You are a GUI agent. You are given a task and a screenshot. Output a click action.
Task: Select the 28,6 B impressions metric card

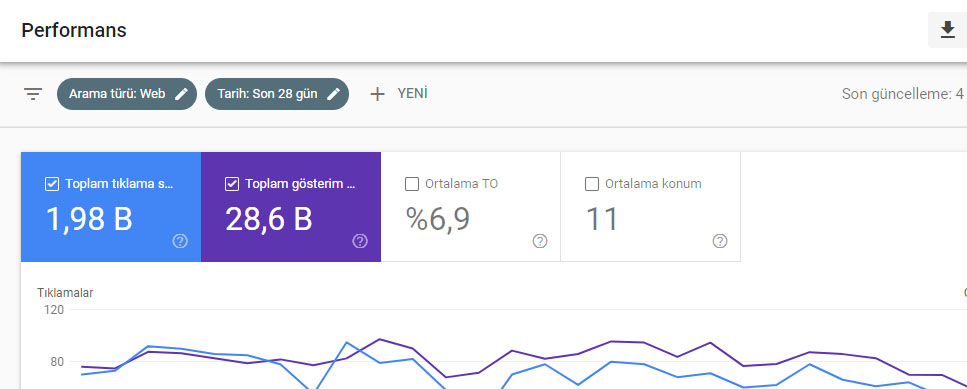pos(291,207)
